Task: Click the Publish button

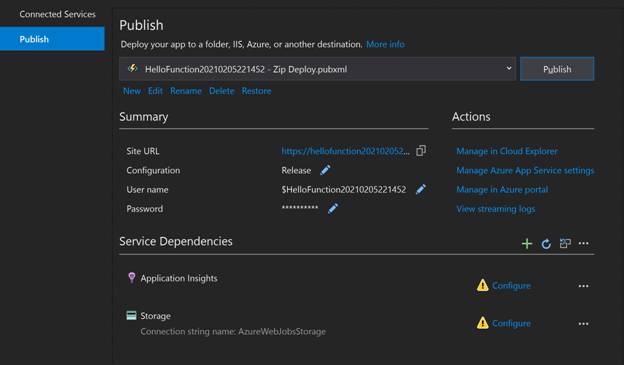Action: (x=557, y=69)
